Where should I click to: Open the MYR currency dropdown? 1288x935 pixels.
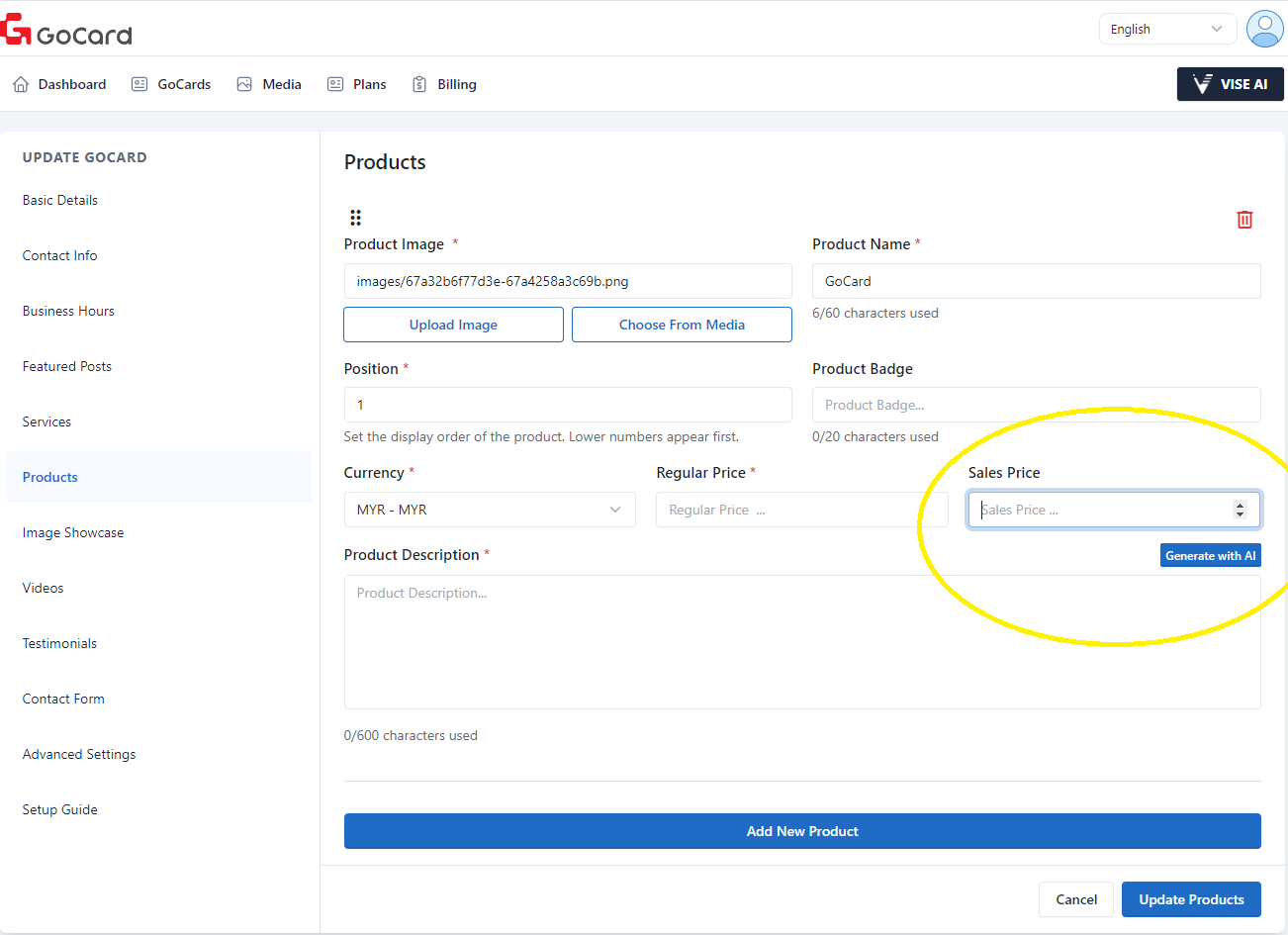[489, 510]
